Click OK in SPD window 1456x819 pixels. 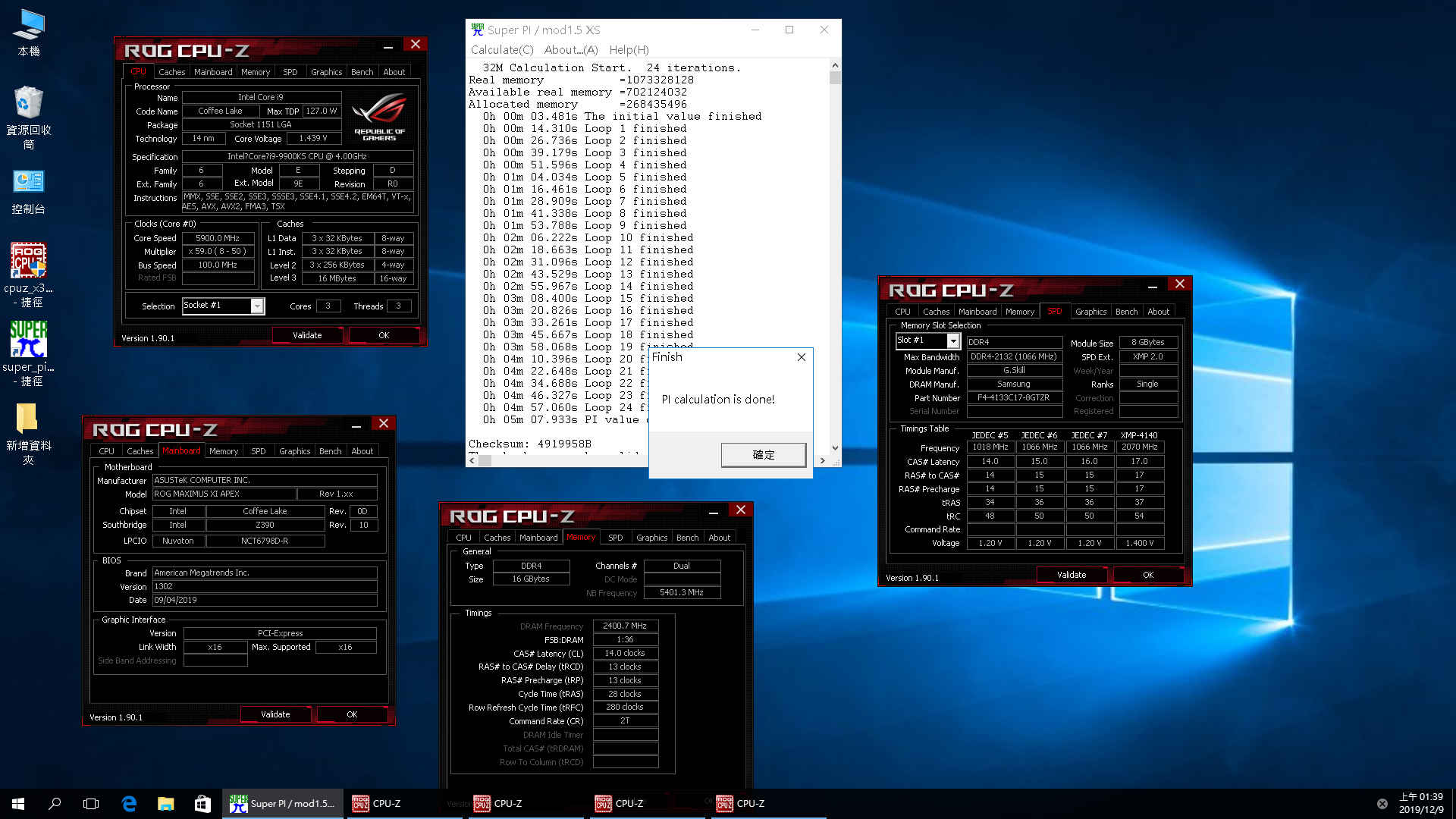click(x=1148, y=575)
